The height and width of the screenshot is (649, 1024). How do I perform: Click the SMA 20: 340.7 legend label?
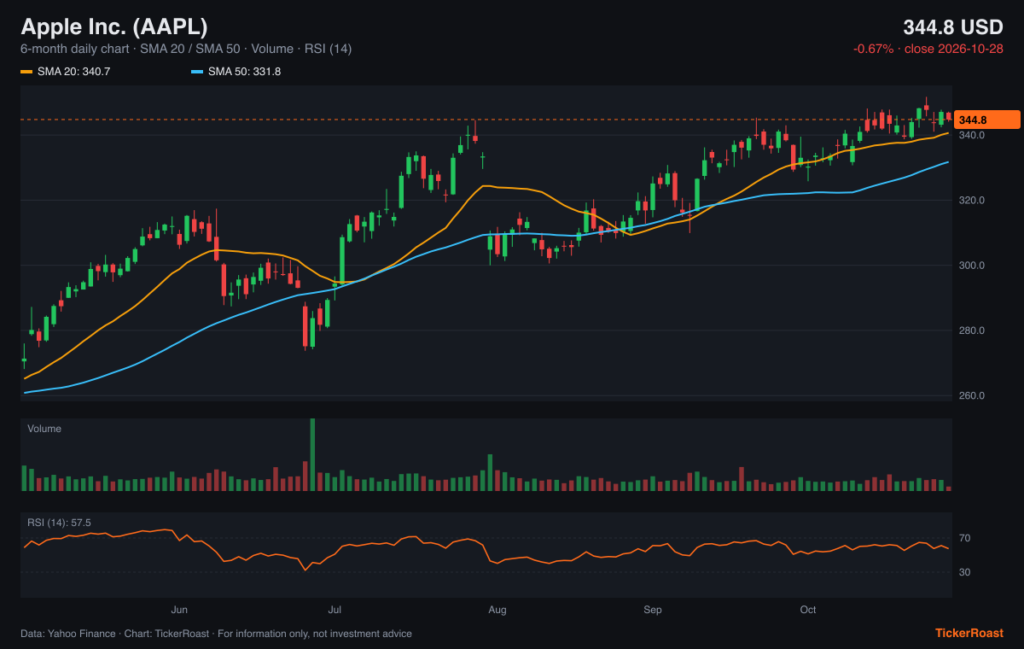74,71
